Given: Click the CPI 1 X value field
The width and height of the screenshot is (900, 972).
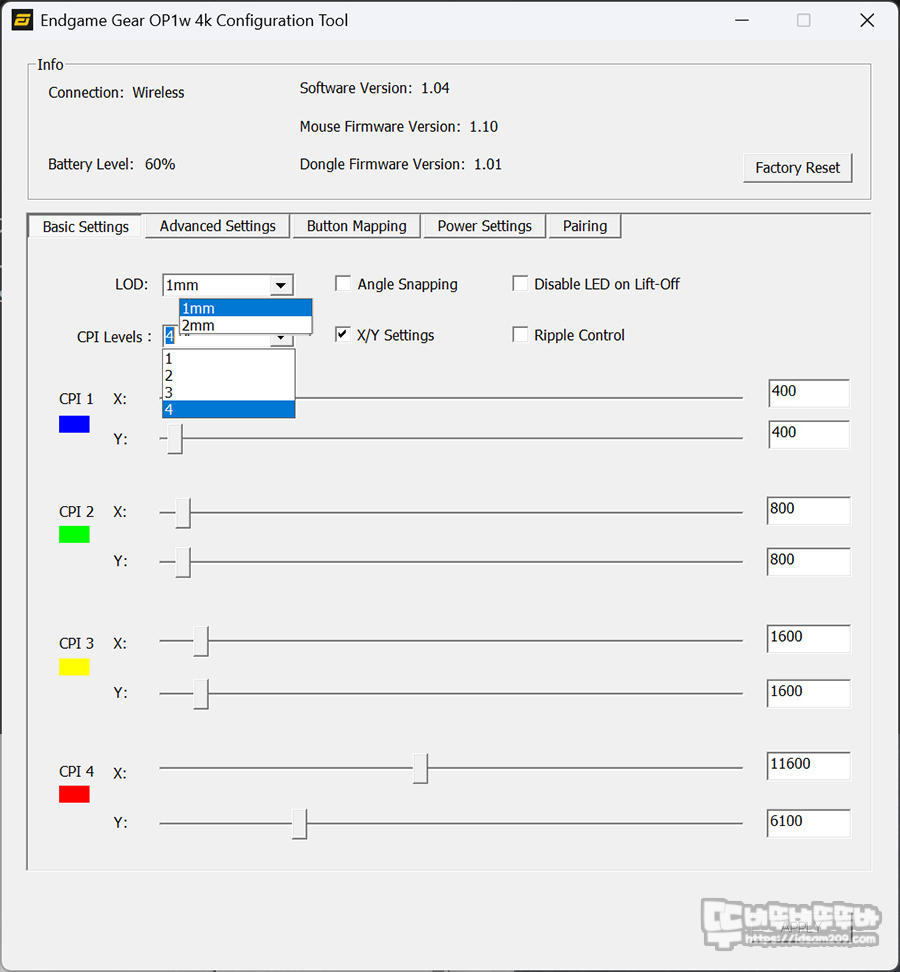Looking at the screenshot, I should [x=809, y=393].
